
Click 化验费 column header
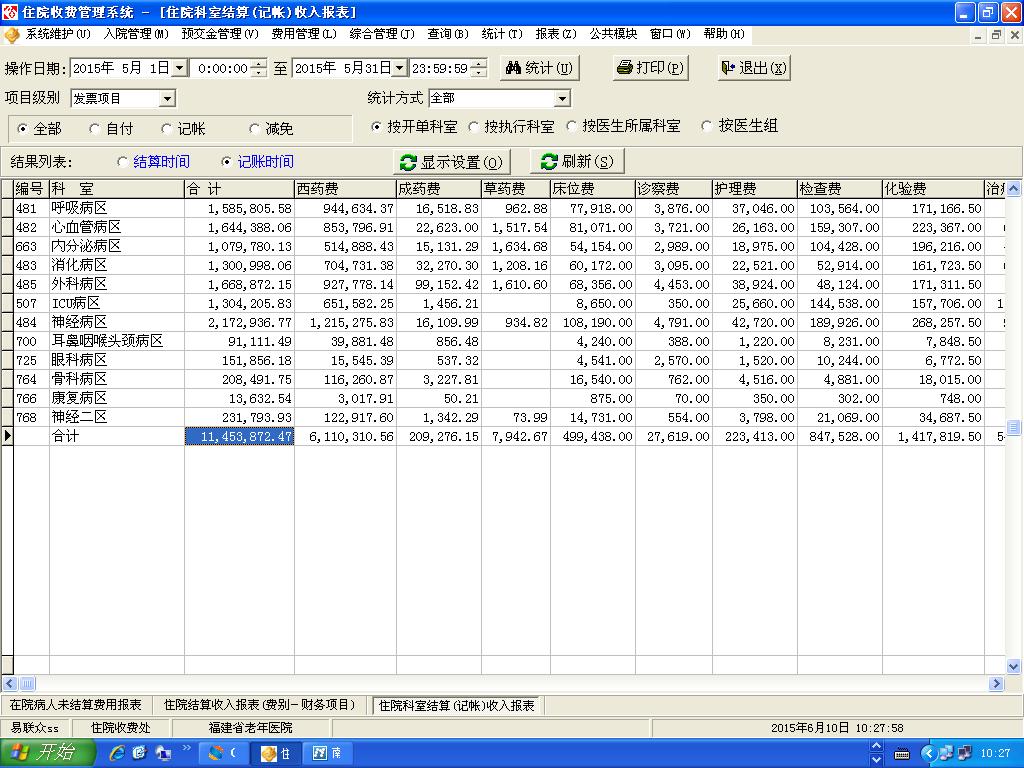pyautogui.click(x=933, y=189)
